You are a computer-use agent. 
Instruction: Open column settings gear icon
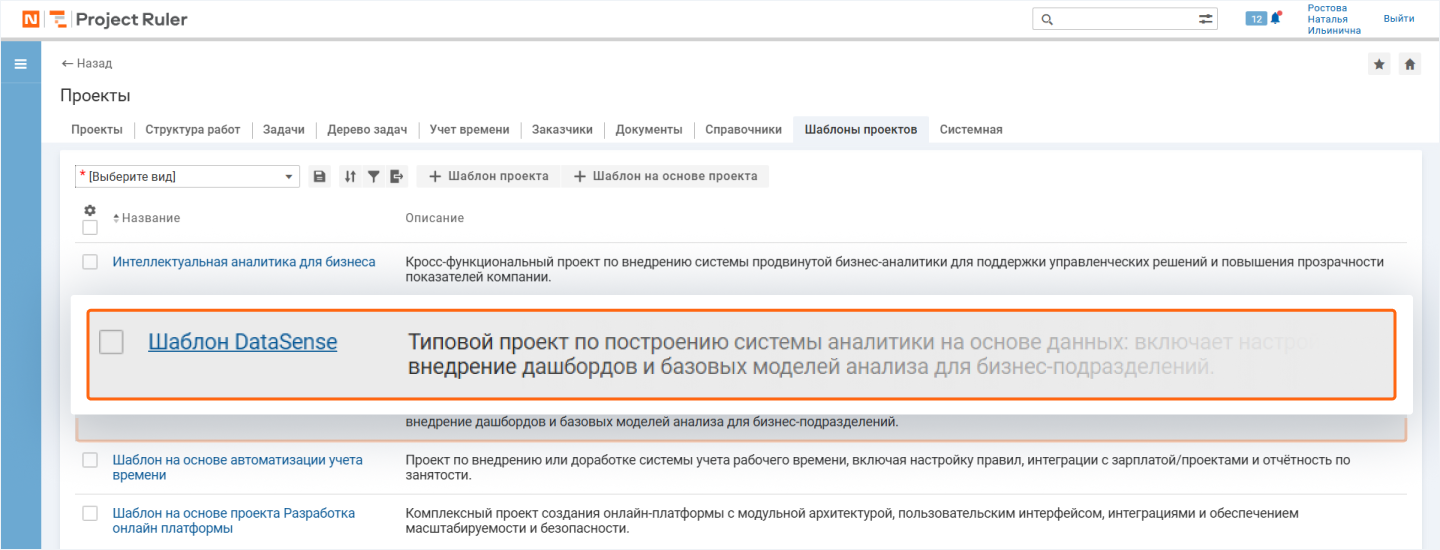pyautogui.click(x=90, y=210)
